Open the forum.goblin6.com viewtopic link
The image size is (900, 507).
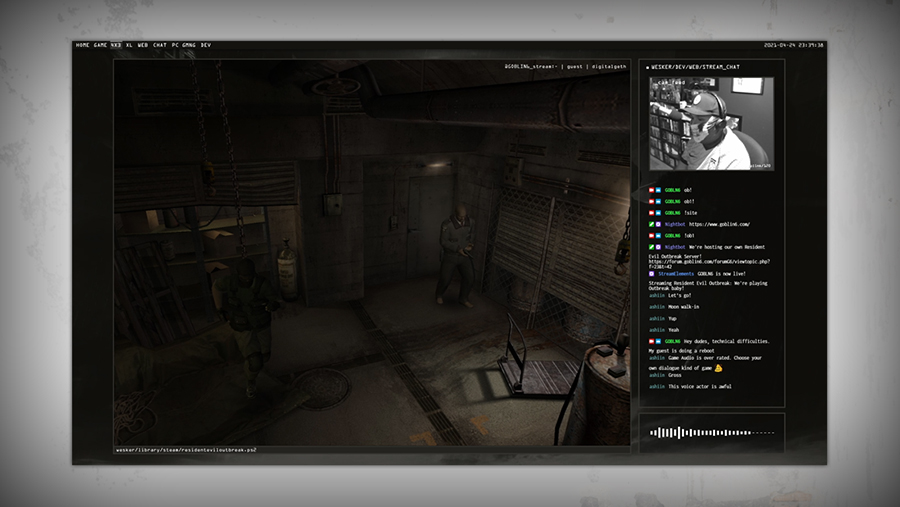click(709, 264)
